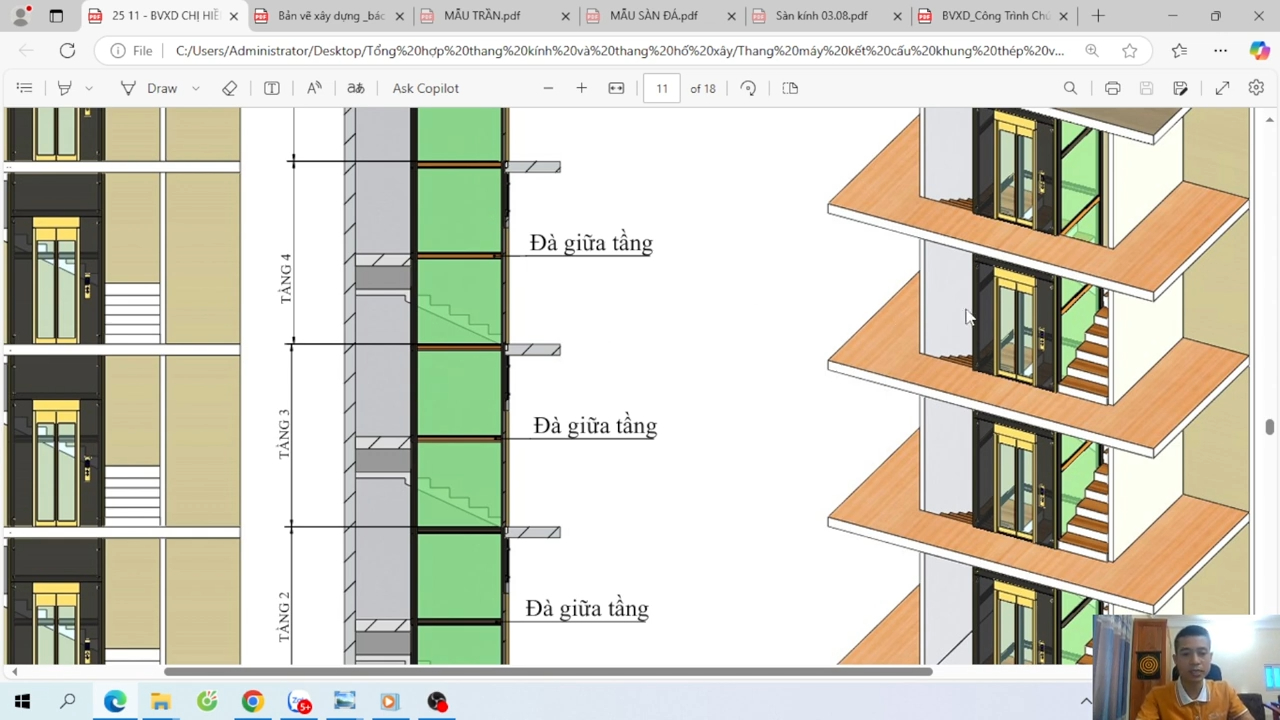The width and height of the screenshot is (1280, 720).
Task: Rotate the PDF page
Action: click(748, 88)
